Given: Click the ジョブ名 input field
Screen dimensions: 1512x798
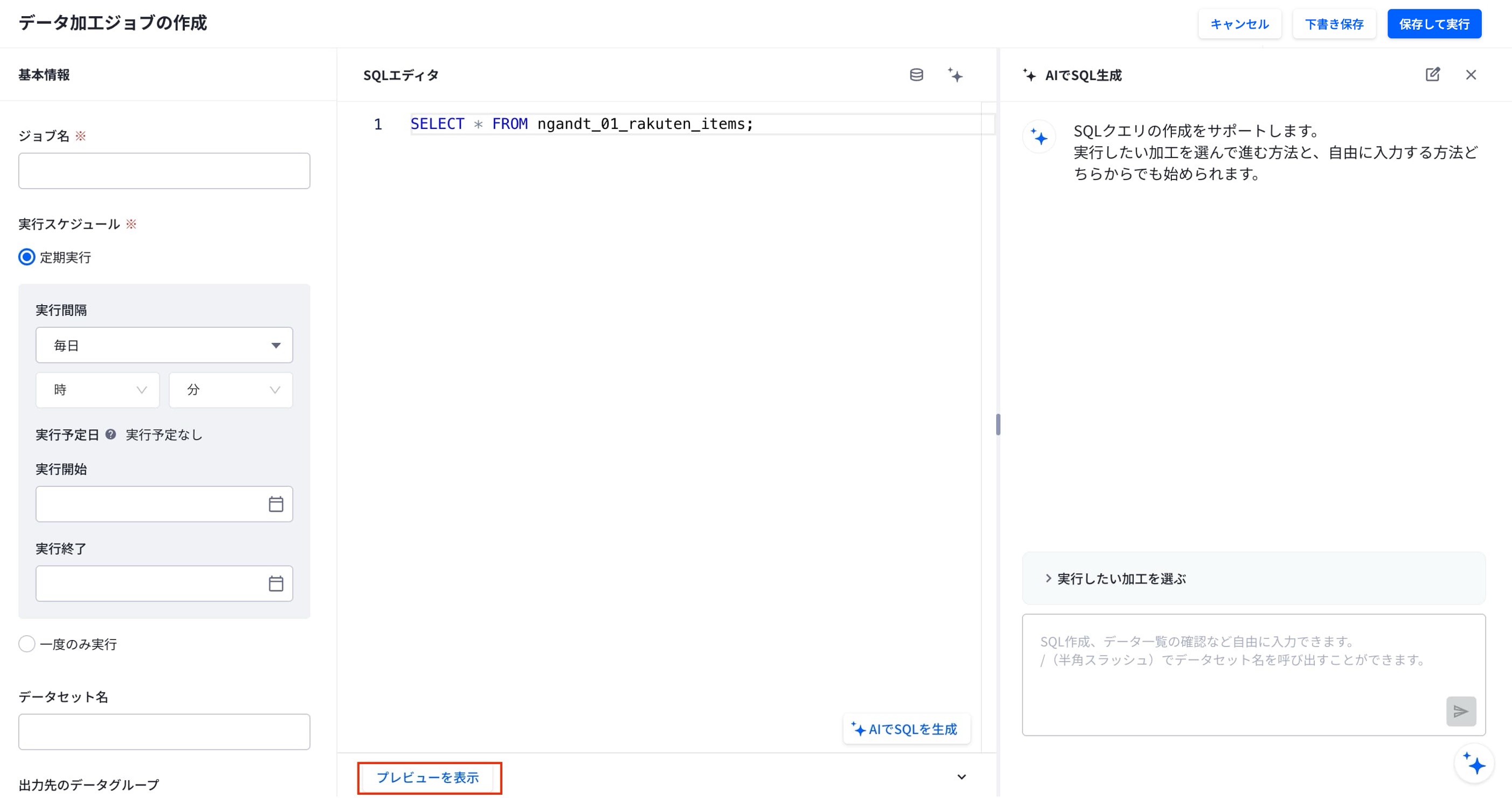Looking at the screenshot, I should pos(164,171).
